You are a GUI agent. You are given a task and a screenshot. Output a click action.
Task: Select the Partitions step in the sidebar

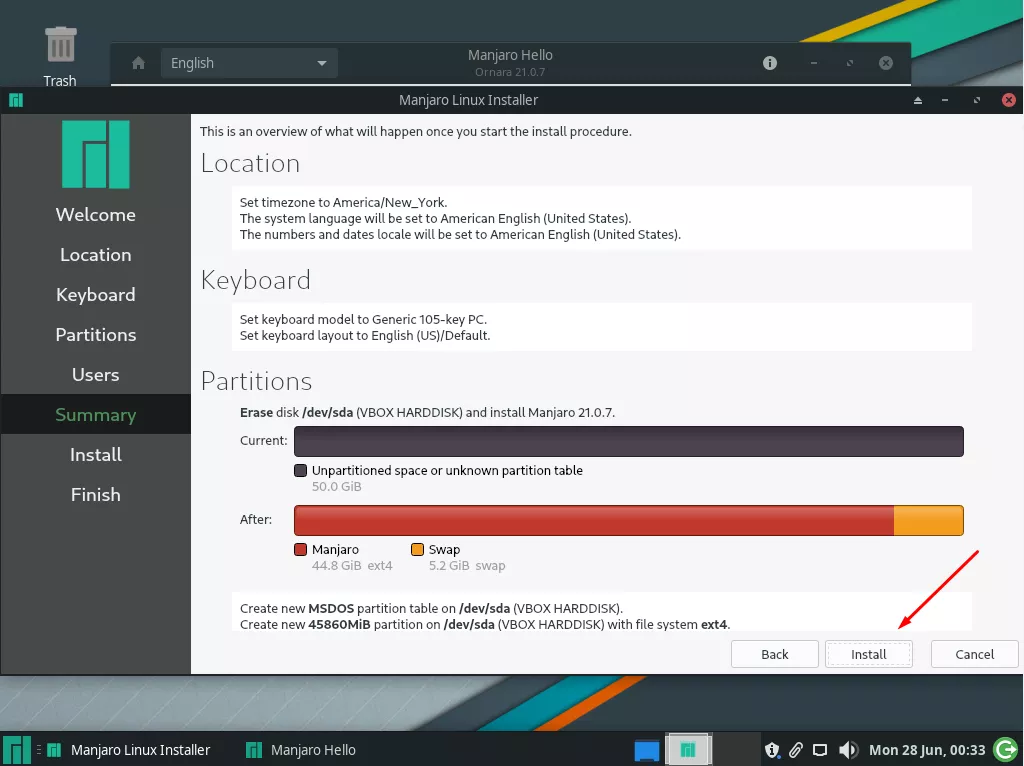point(95,334)
